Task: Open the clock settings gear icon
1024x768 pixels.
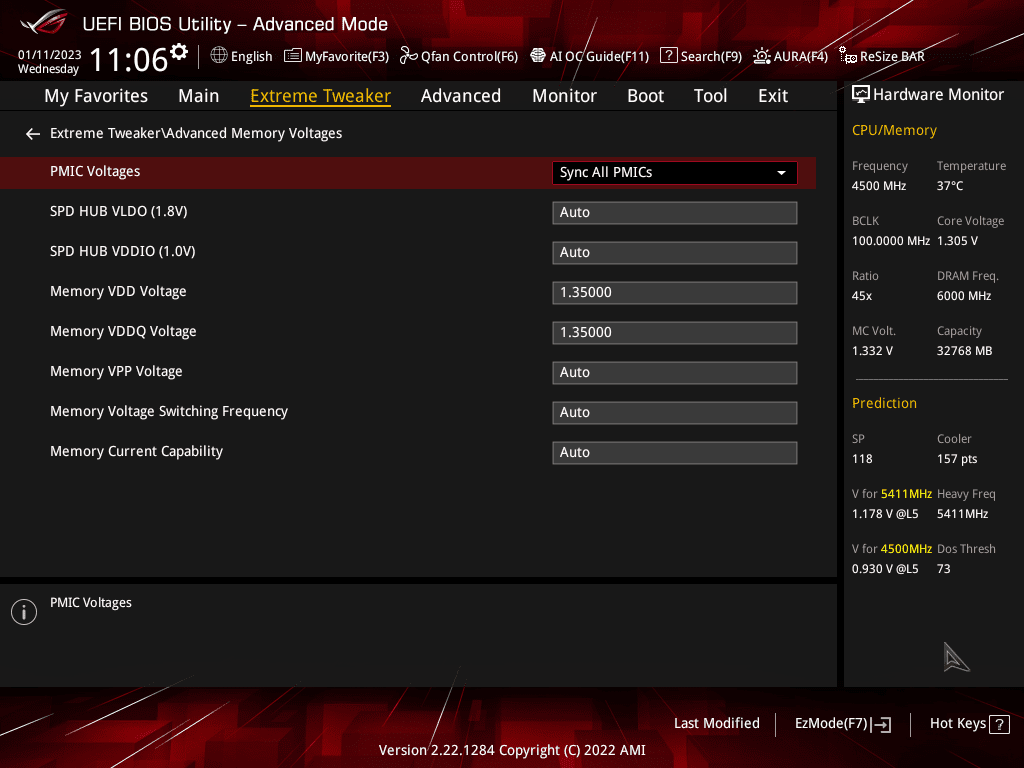Action: click(x=179, y=51)
